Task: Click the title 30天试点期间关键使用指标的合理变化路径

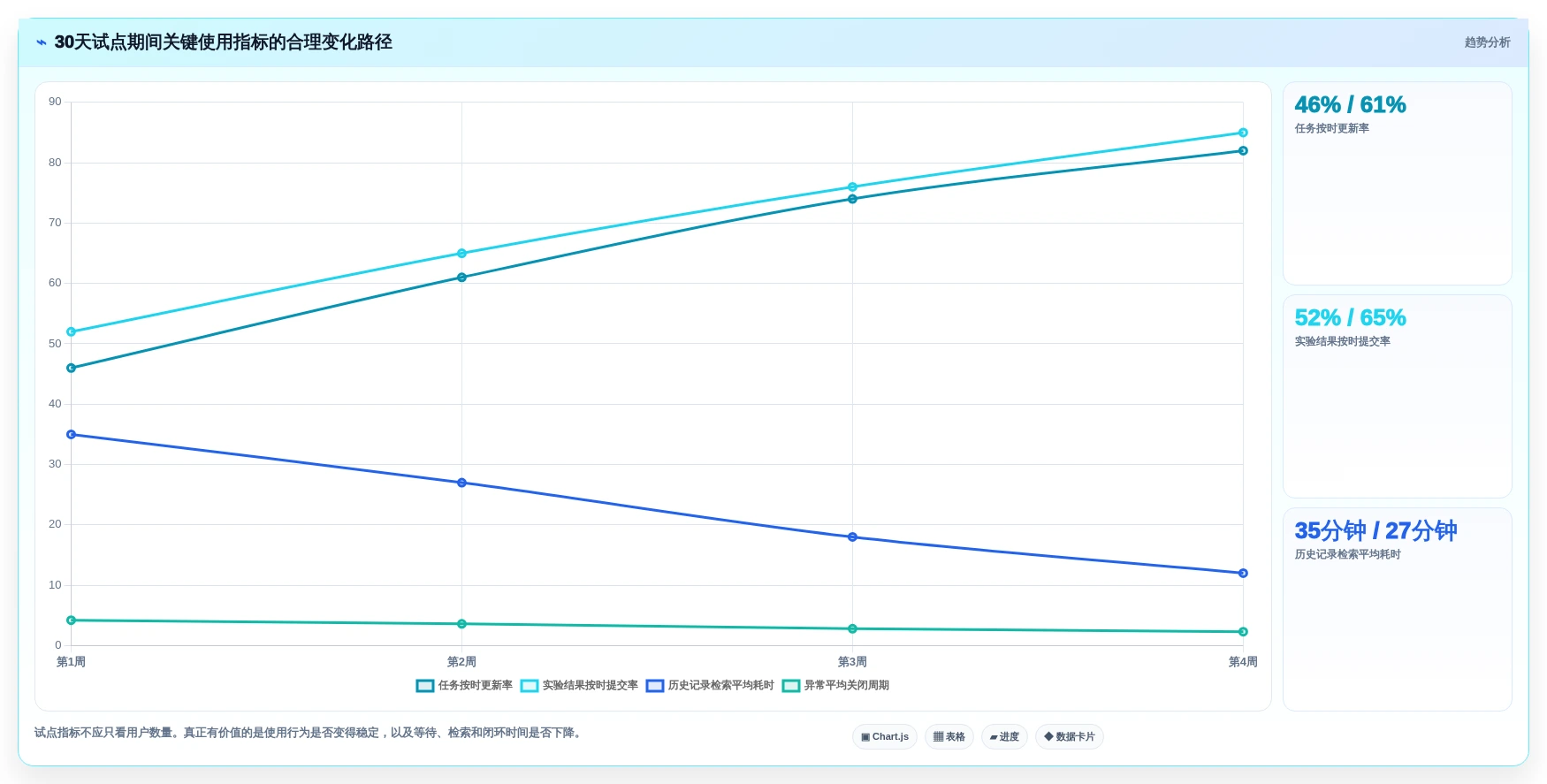Action: [x=223, y=42]
